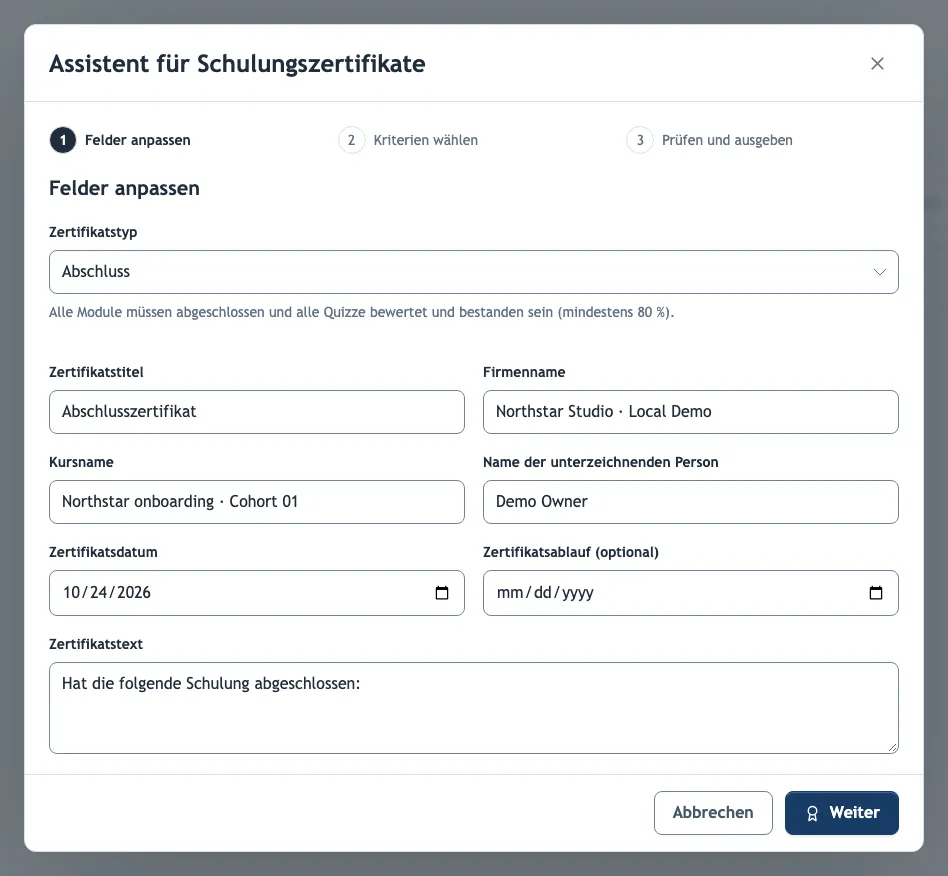The width and height of the screenshot is (948, 876).
Task: Close the Schulungszertifikate assistant dialog
Action: click(877, 63)
